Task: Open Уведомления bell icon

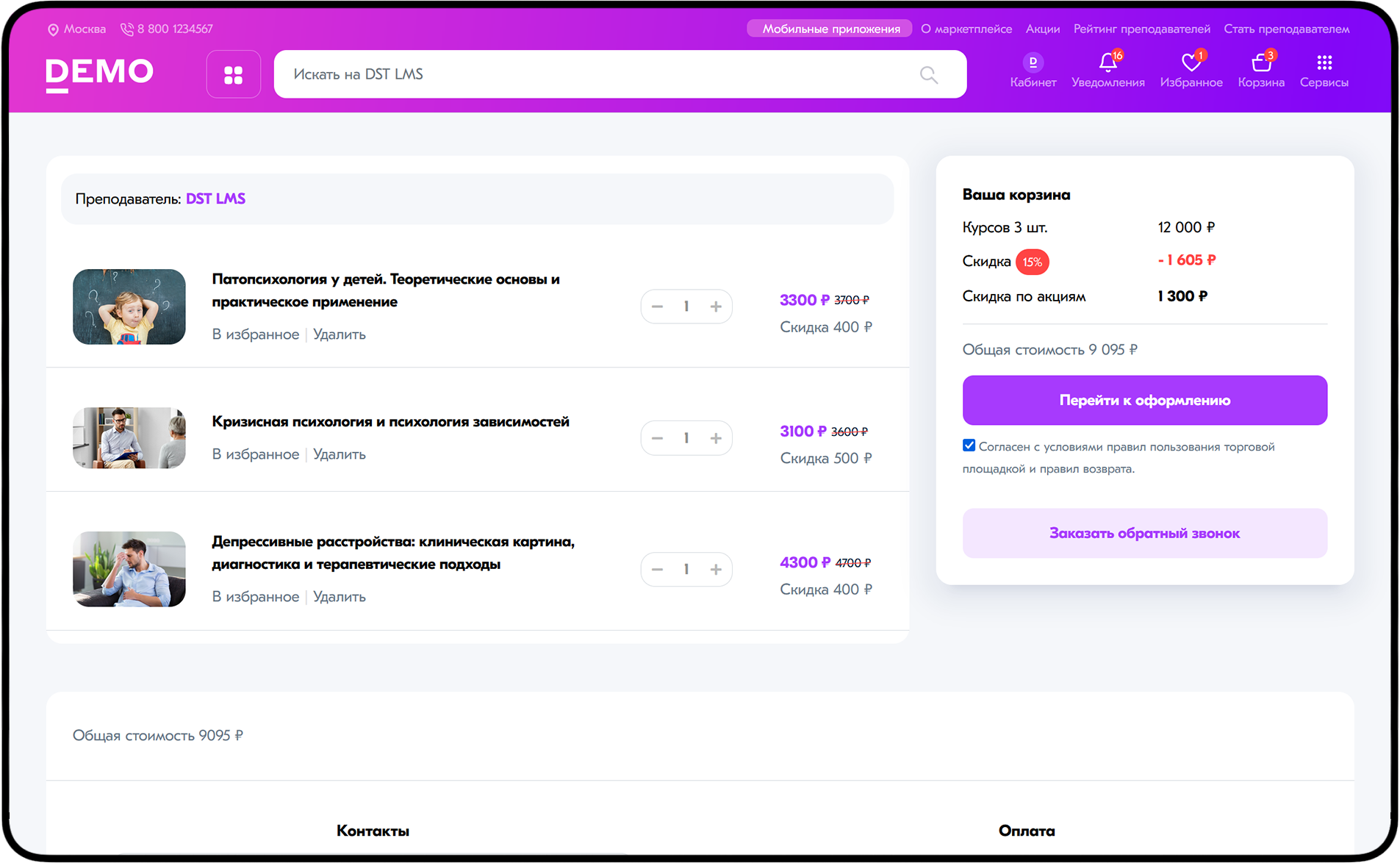Action: coord(1108,62)
